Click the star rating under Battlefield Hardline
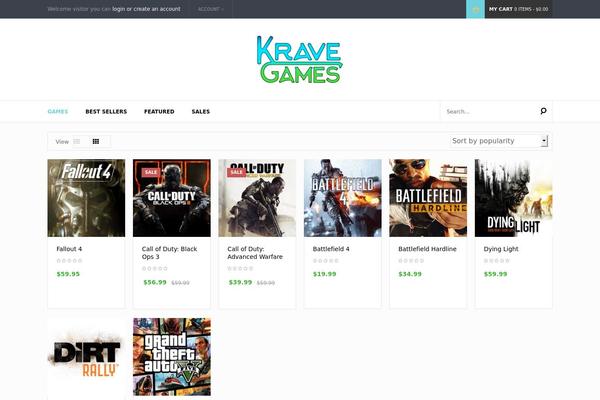 (x=411, y=261)
